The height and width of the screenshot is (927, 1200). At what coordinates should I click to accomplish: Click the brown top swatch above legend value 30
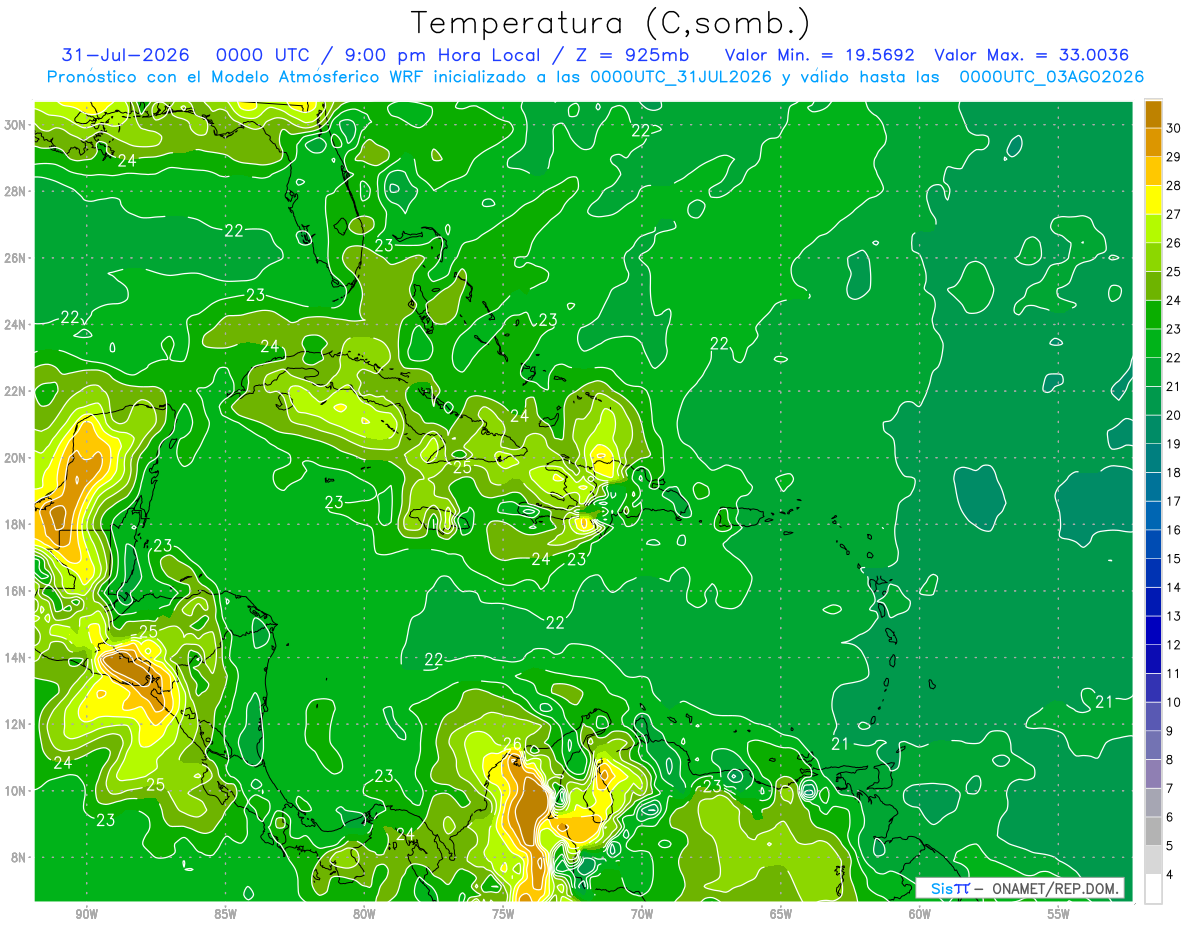[1153, 114]
